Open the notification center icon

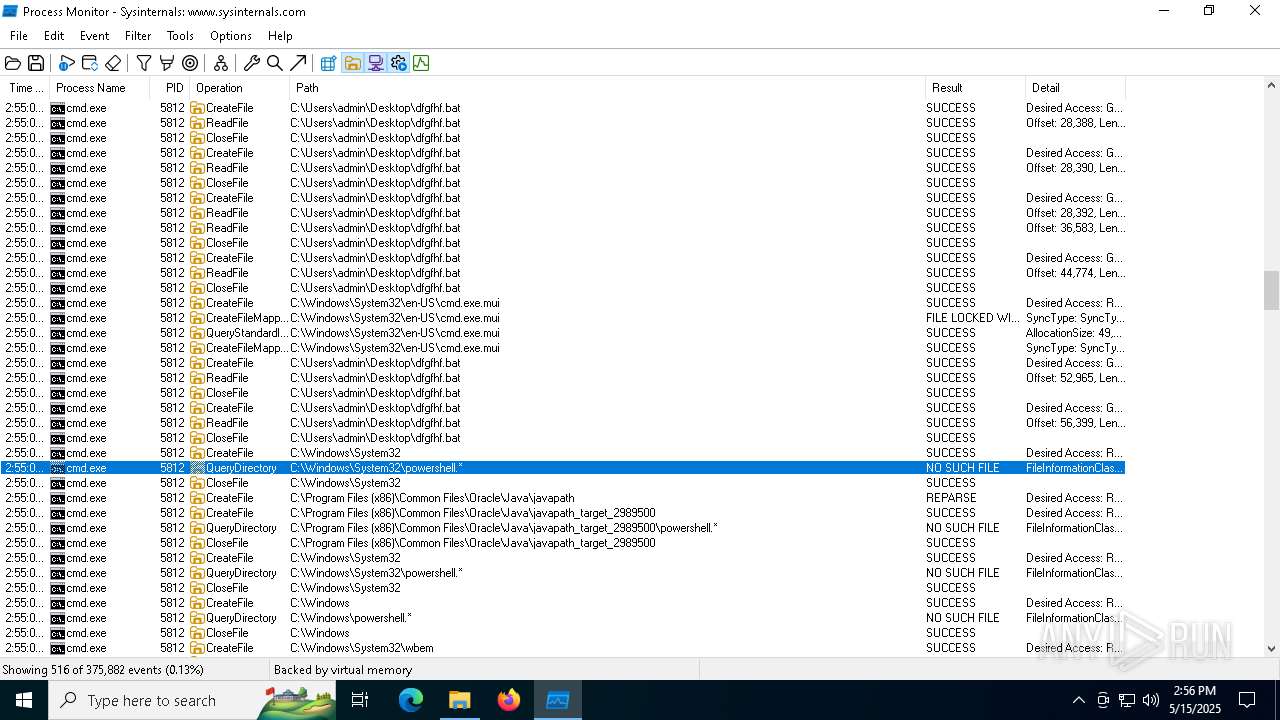(1247, 700)
